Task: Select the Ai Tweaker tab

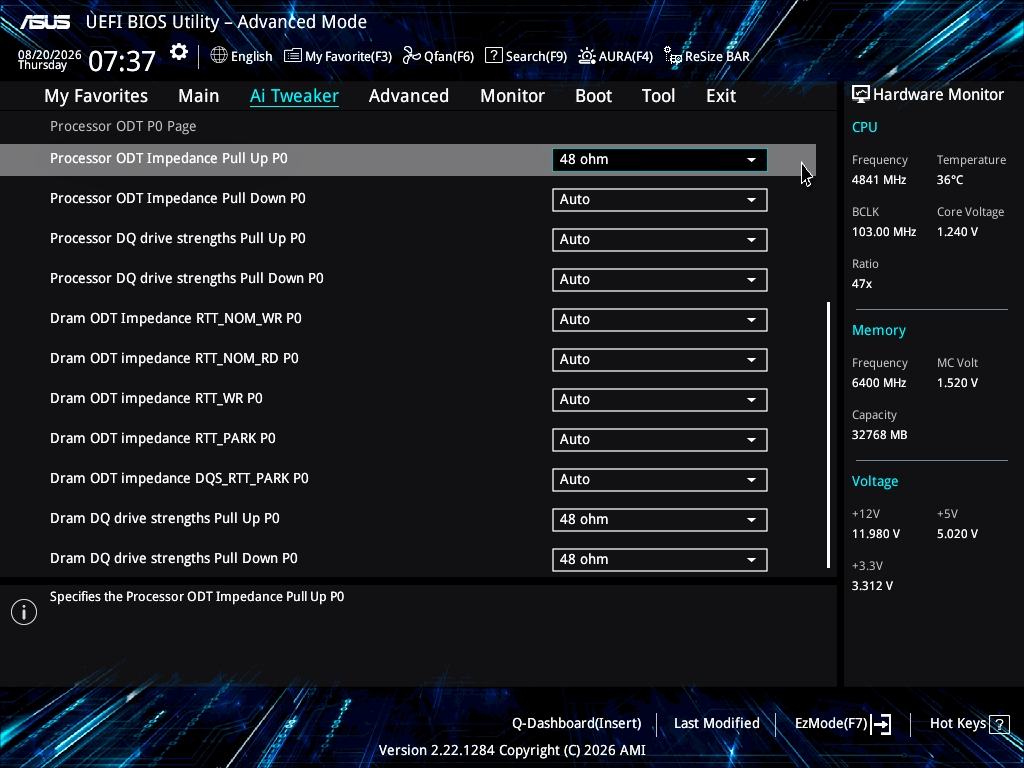Action: (x=294, y=96)
